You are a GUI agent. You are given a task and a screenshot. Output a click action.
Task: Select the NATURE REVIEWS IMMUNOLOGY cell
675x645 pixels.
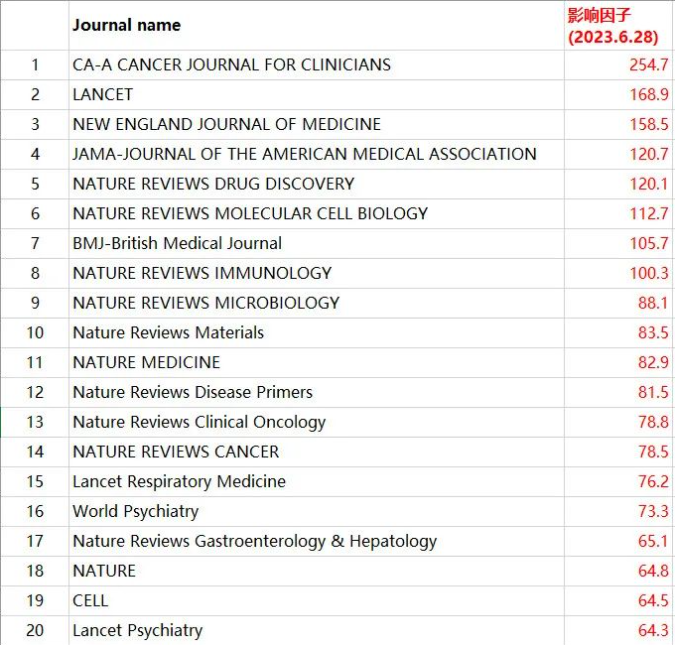(x=316, y=273)
